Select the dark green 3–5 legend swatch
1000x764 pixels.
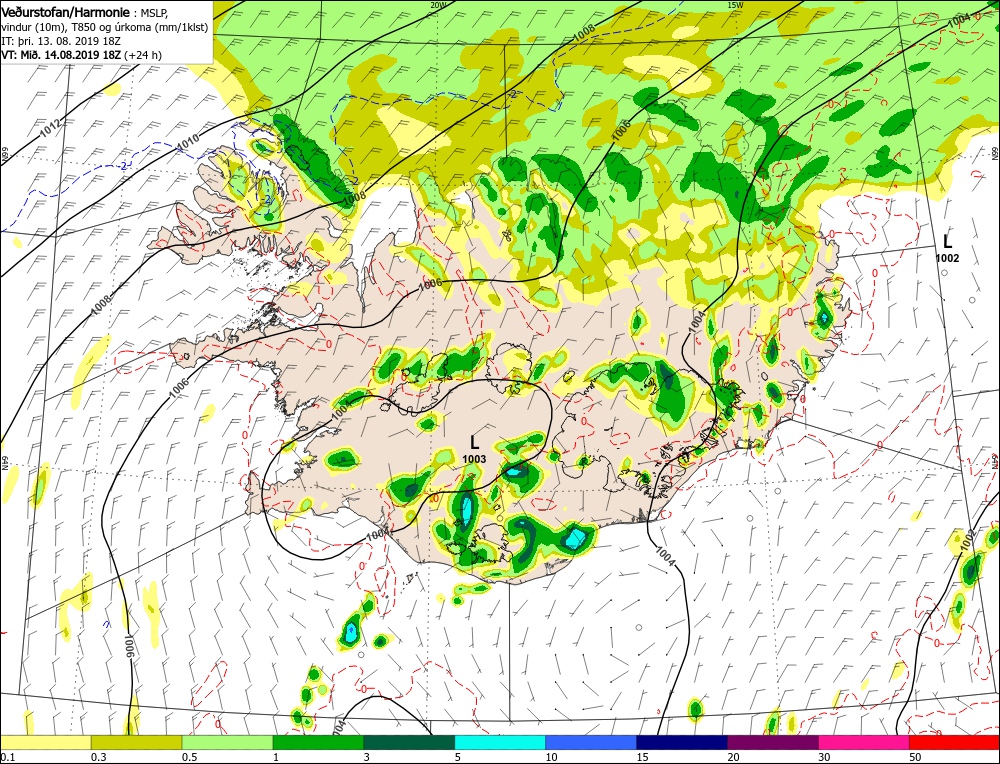click(409, 742)
